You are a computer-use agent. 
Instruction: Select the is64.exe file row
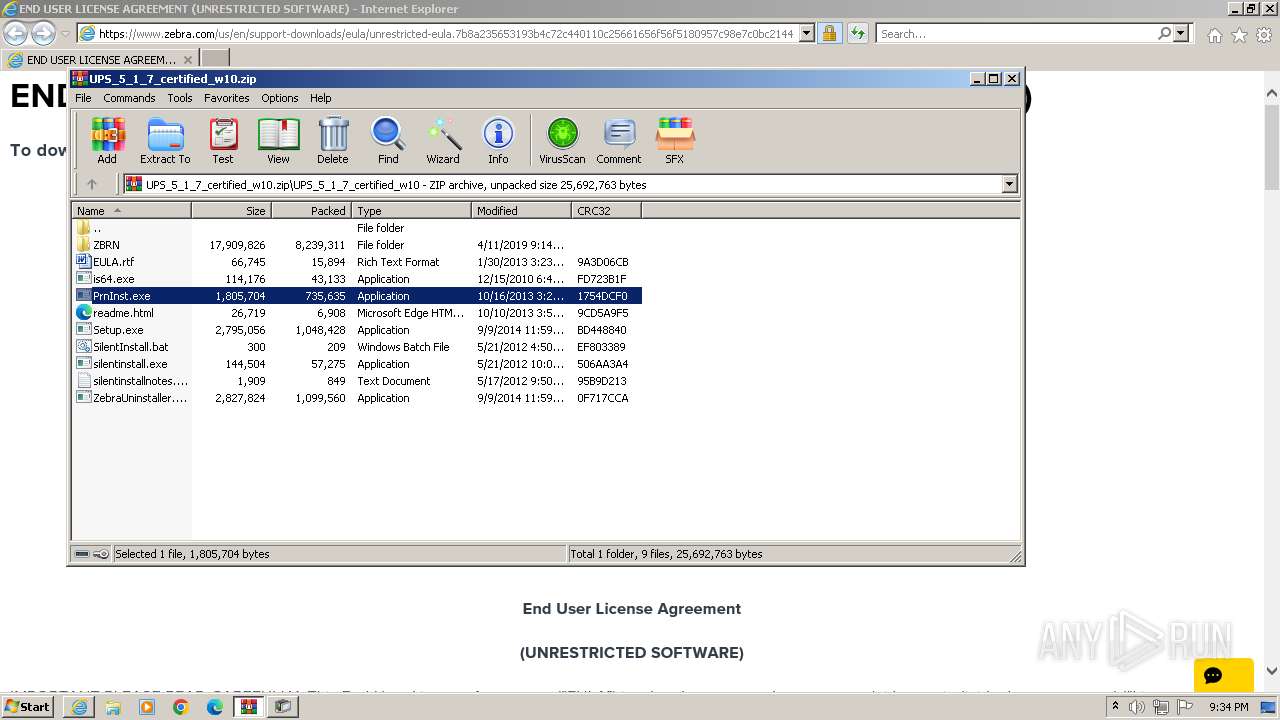[x=357, y=279]
